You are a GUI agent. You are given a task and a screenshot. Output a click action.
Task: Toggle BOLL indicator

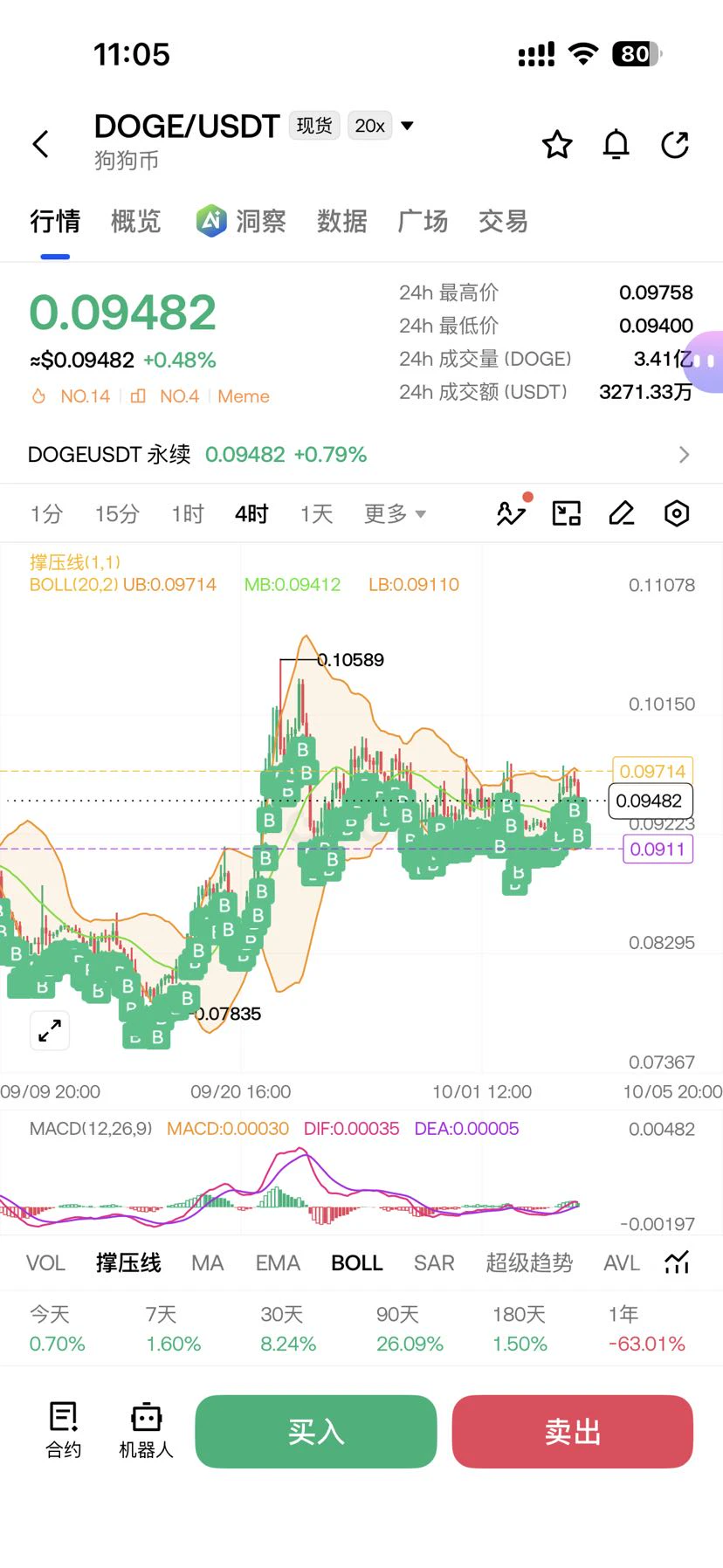[x=357, y=1262]
